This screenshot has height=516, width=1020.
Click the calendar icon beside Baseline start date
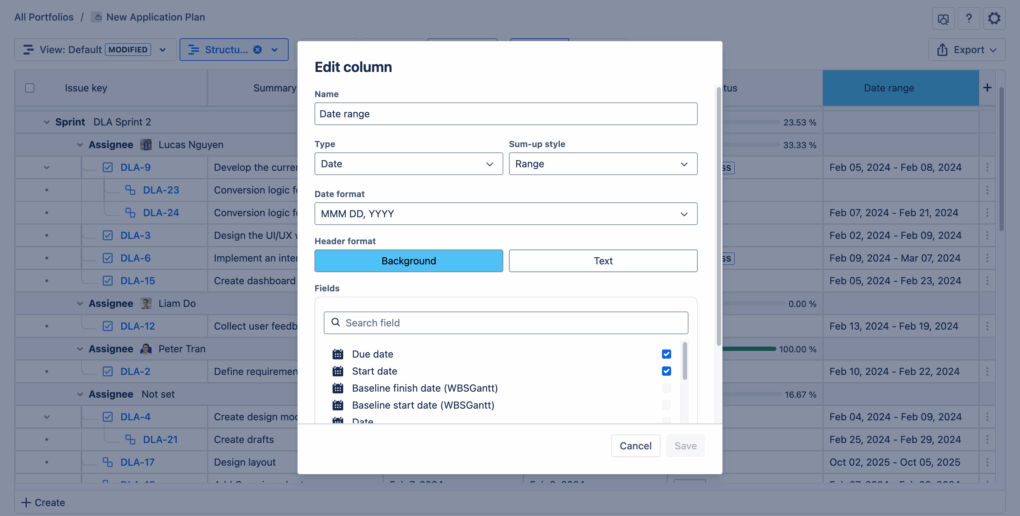coord(338,405)
